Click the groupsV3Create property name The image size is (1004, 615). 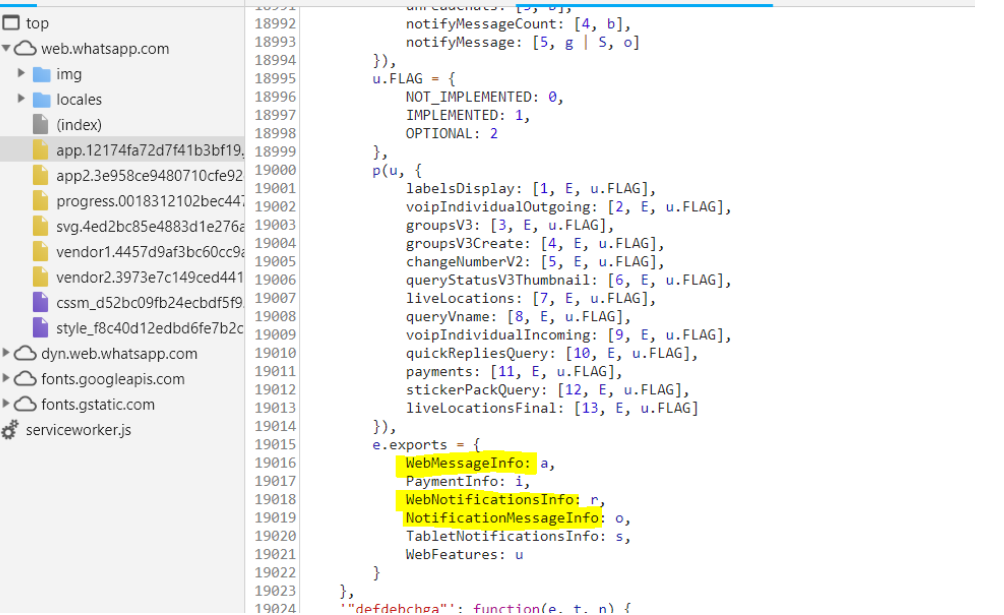pos(464,243)
